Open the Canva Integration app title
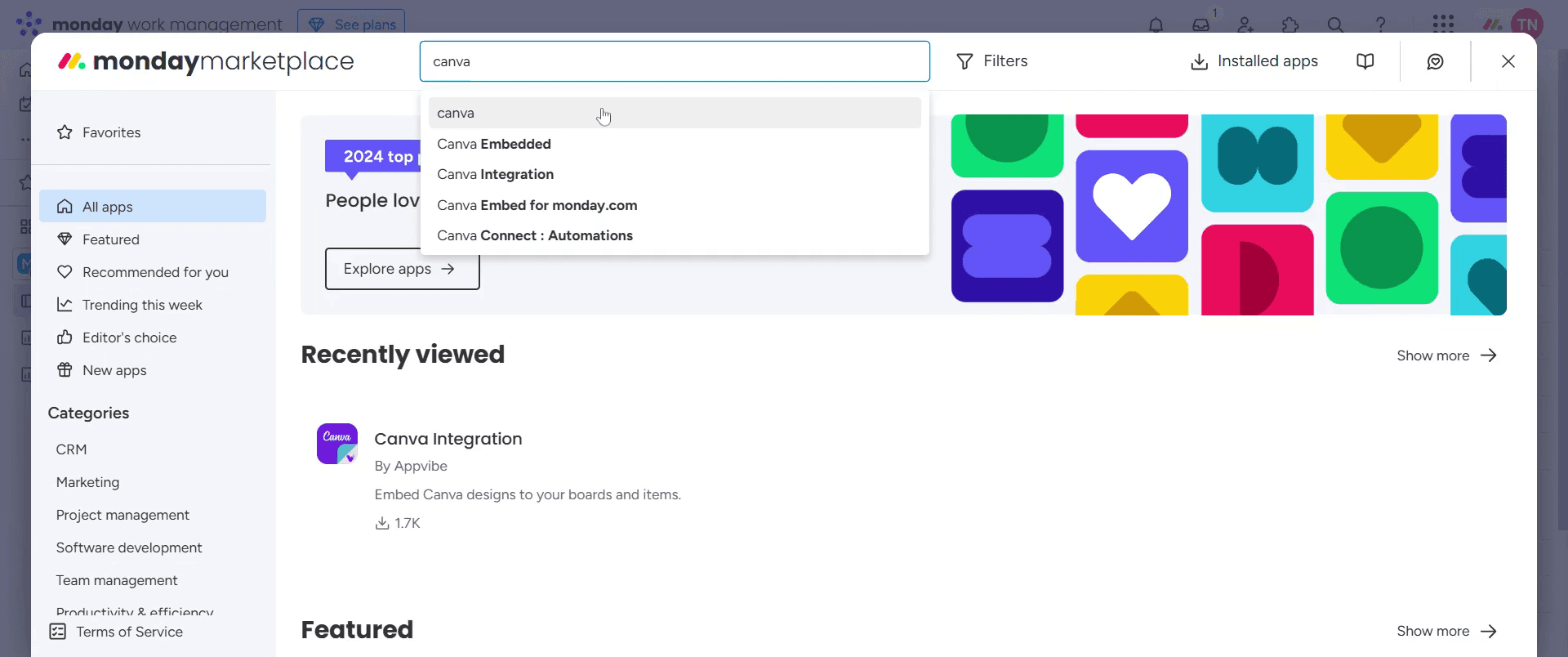The image size is (1568, 657). pyautogui.click(x=448, y=439)
